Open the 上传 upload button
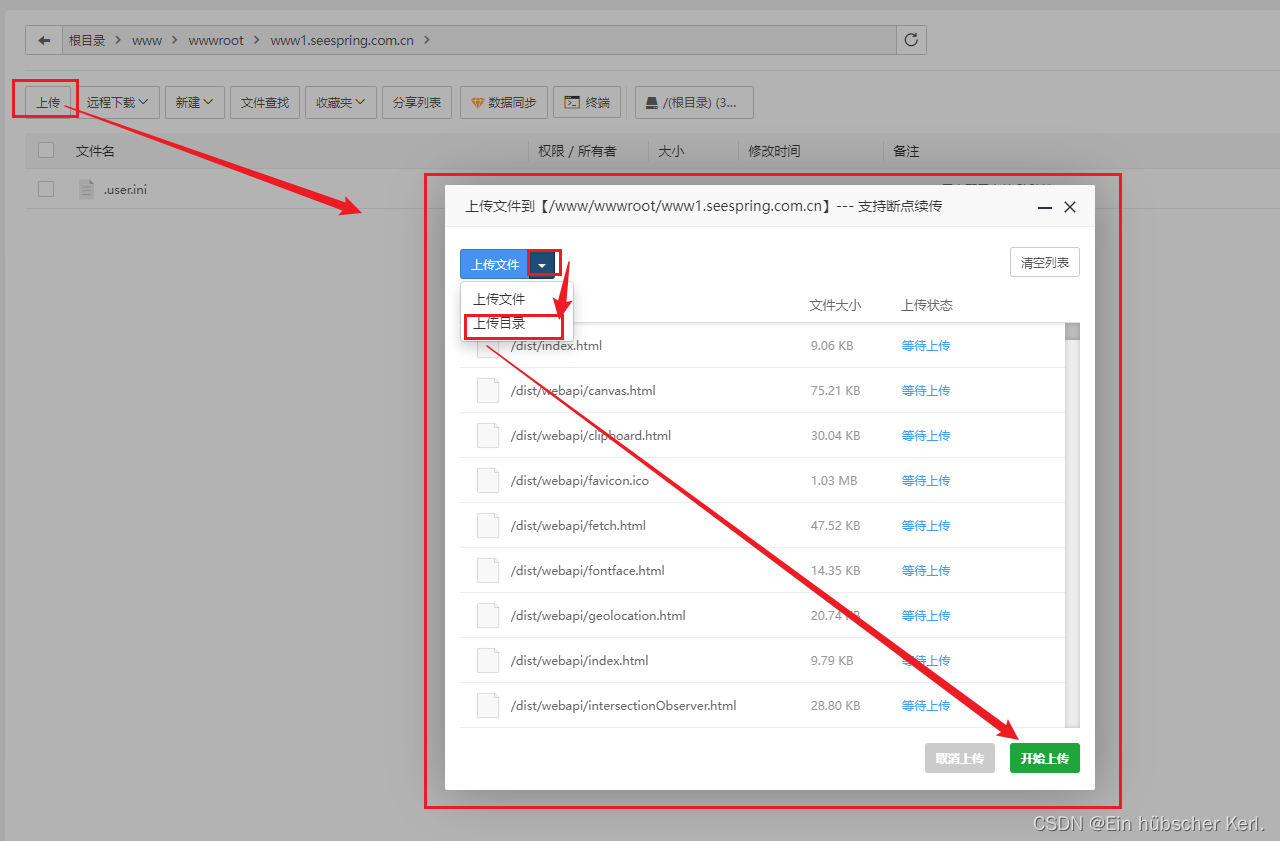Screen dimensions: 1280x841 coord(48,102)
